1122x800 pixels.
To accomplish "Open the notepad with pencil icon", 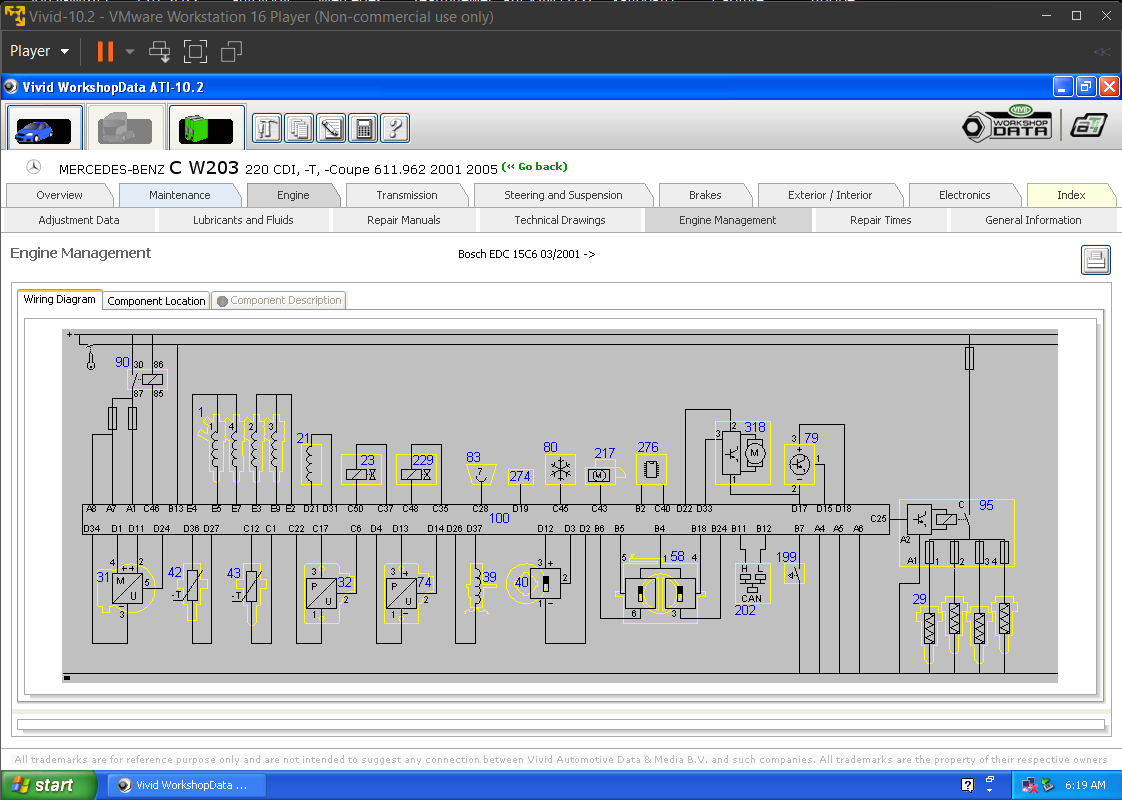I will 331,129.
